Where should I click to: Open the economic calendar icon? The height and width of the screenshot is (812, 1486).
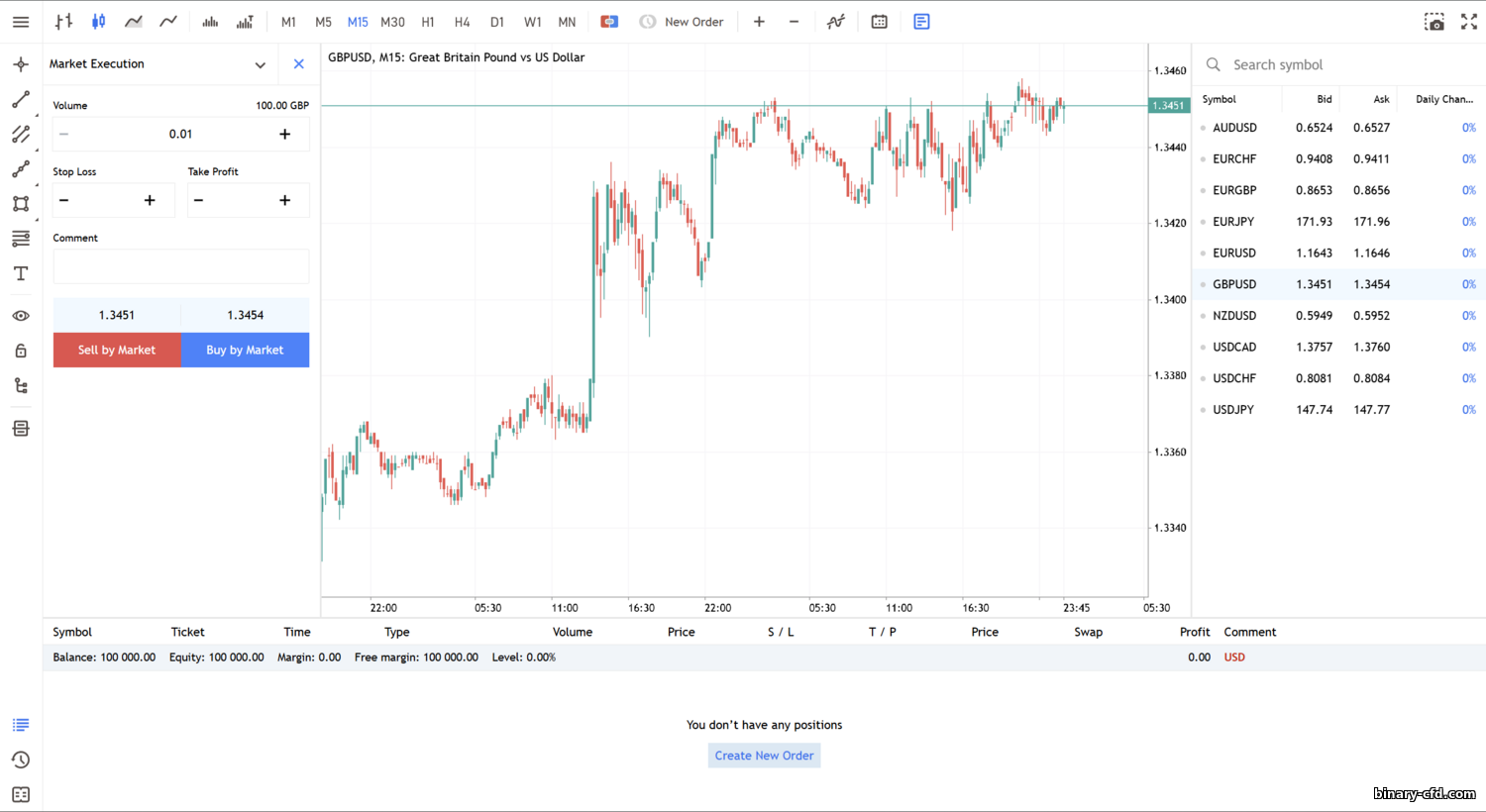[879, 22]
